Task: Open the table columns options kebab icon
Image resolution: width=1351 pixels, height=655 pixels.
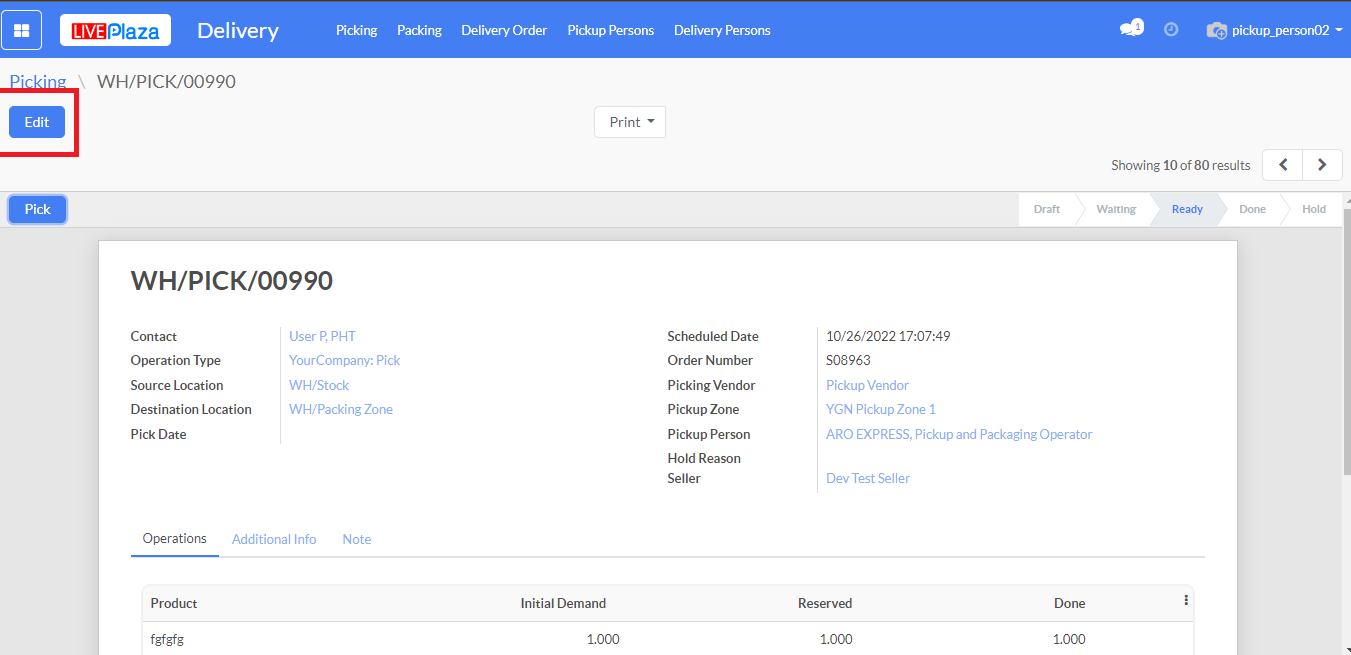Action: click(1186, 600)
